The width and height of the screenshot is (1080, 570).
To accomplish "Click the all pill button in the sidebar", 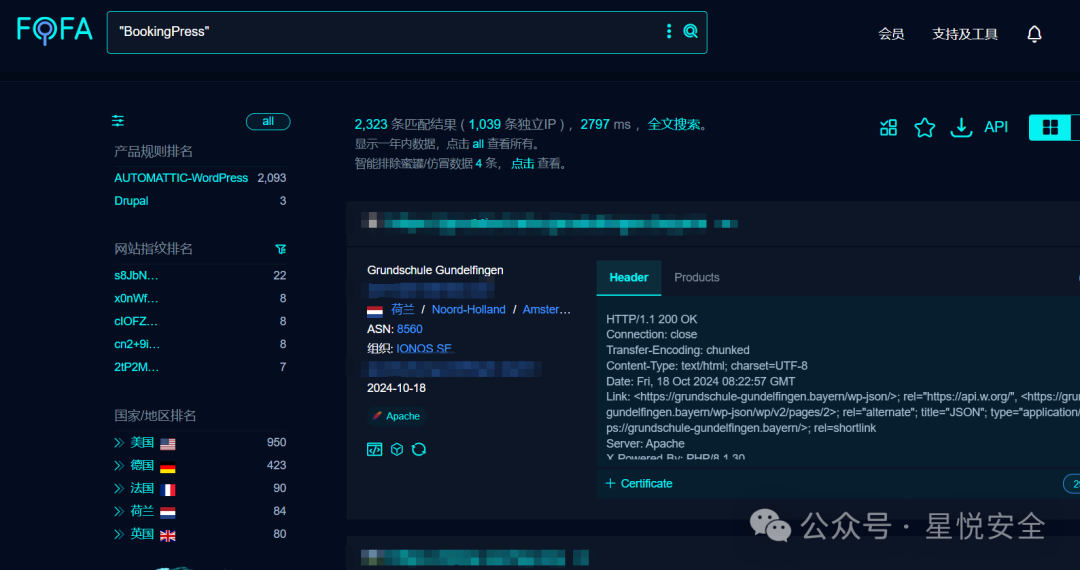I will coord(268,122).
